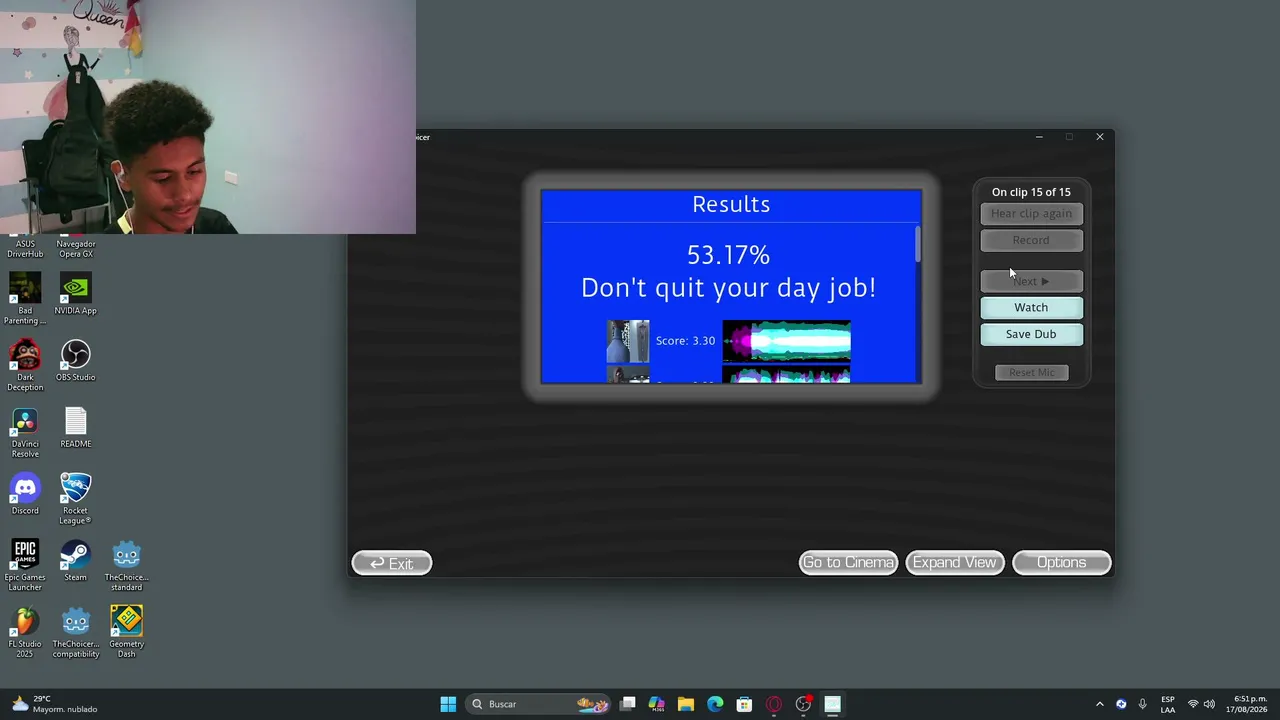Open Bad Parenting desktop shortcut
The image size is (1280, 720).
(25, 297)
